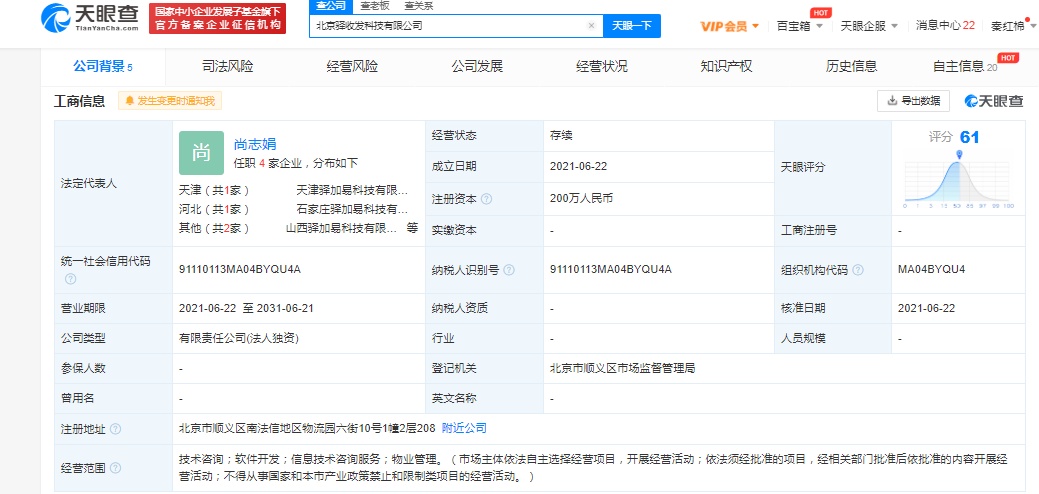Open legal representative 尚志娟 link
The image size is (1039, 494).
coord(255,144)
